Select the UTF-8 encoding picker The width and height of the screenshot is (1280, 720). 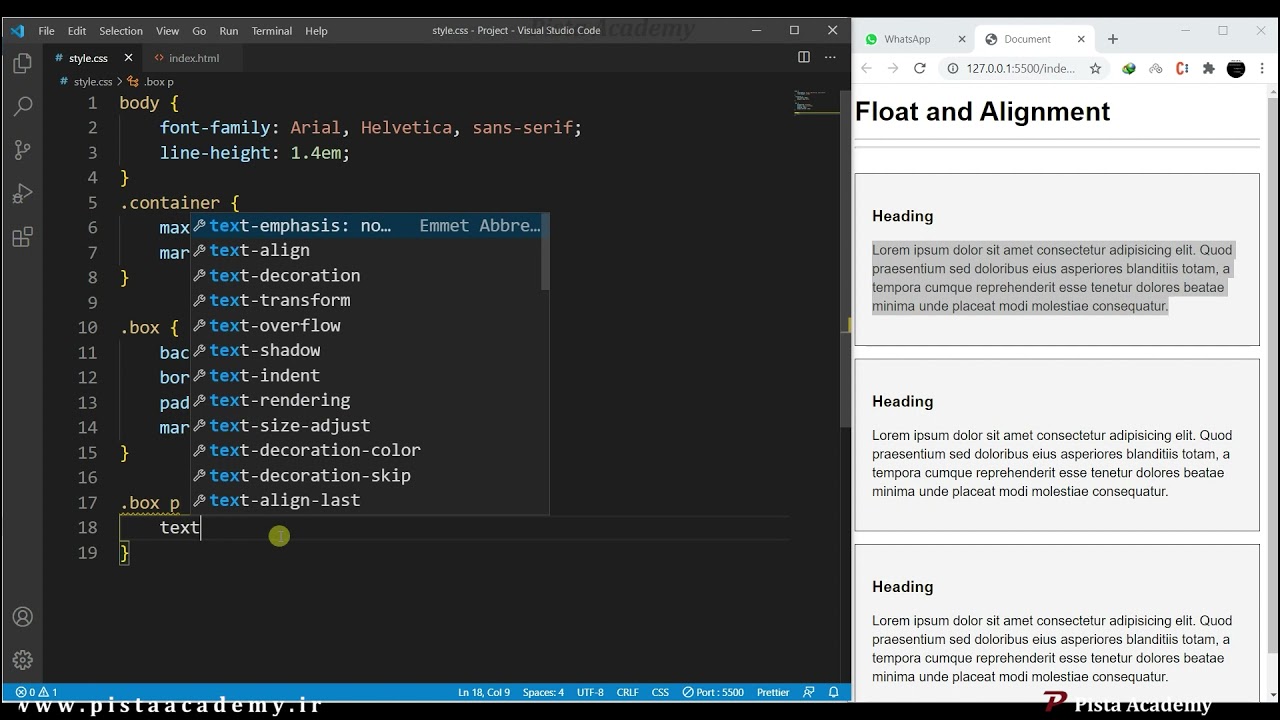(x=590, y=692)
